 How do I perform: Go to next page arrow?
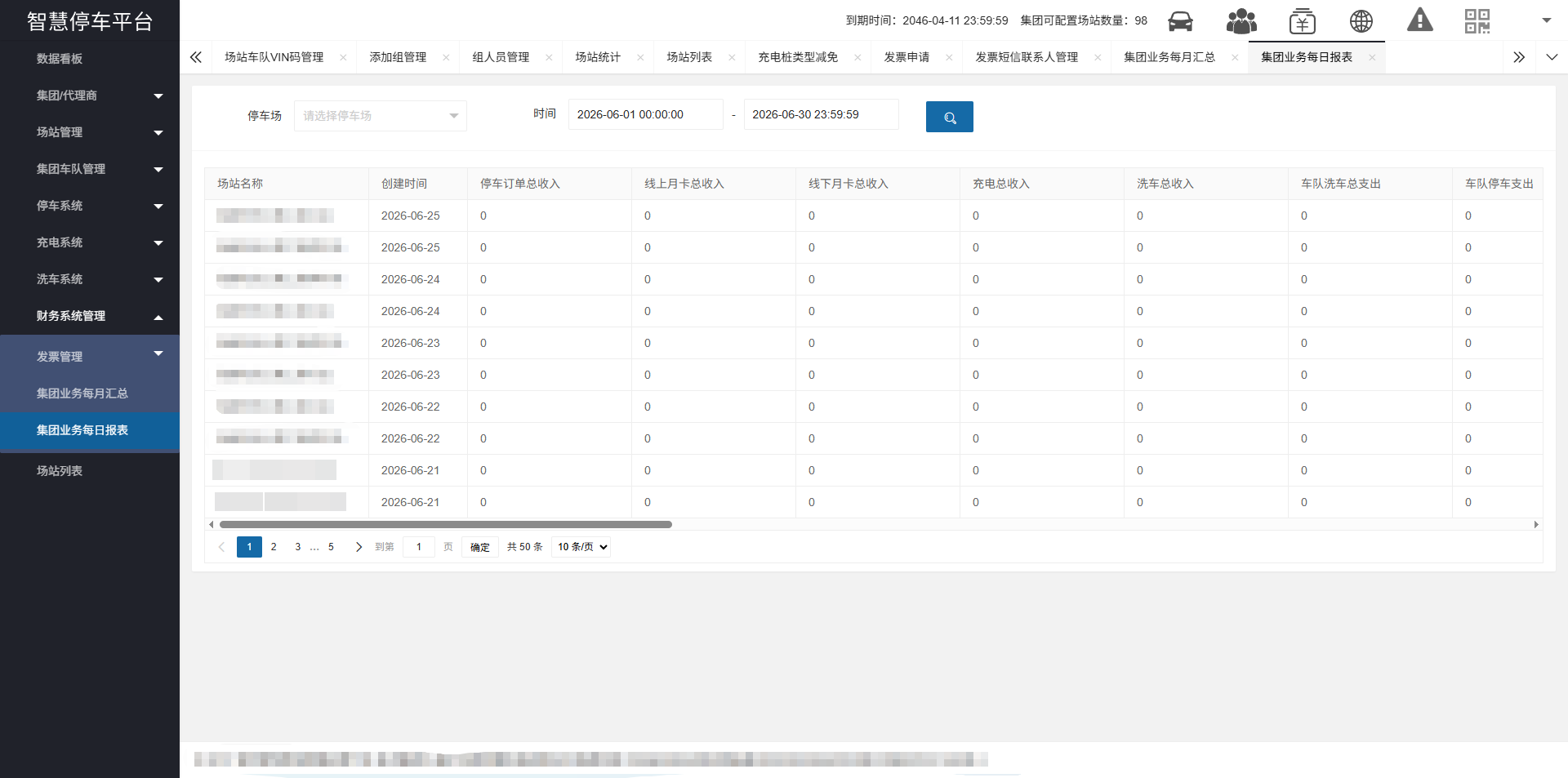(359, 547)
